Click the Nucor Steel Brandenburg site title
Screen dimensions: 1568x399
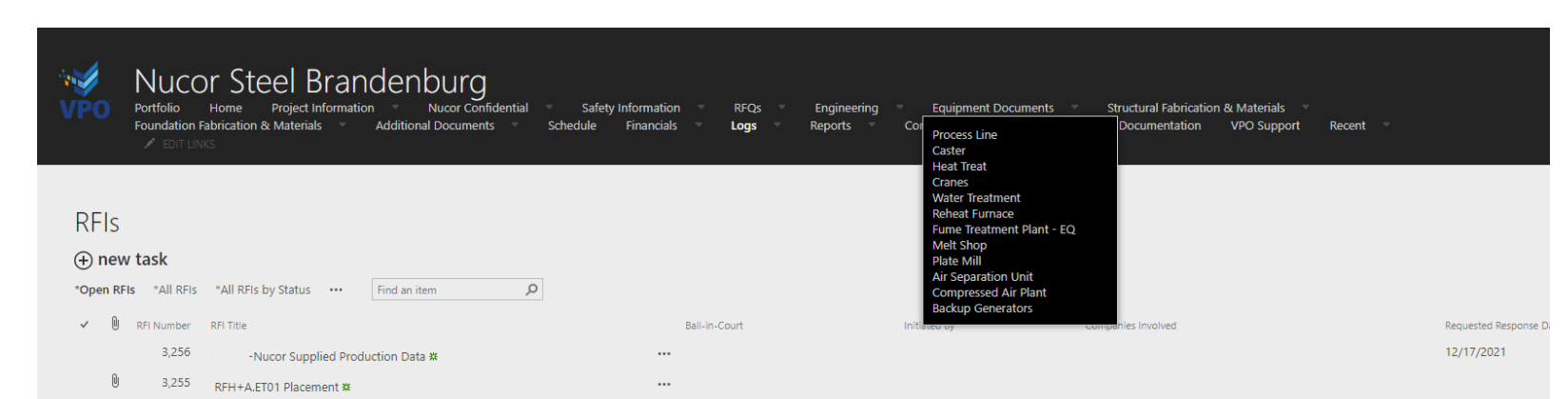[x=310, y=82]
